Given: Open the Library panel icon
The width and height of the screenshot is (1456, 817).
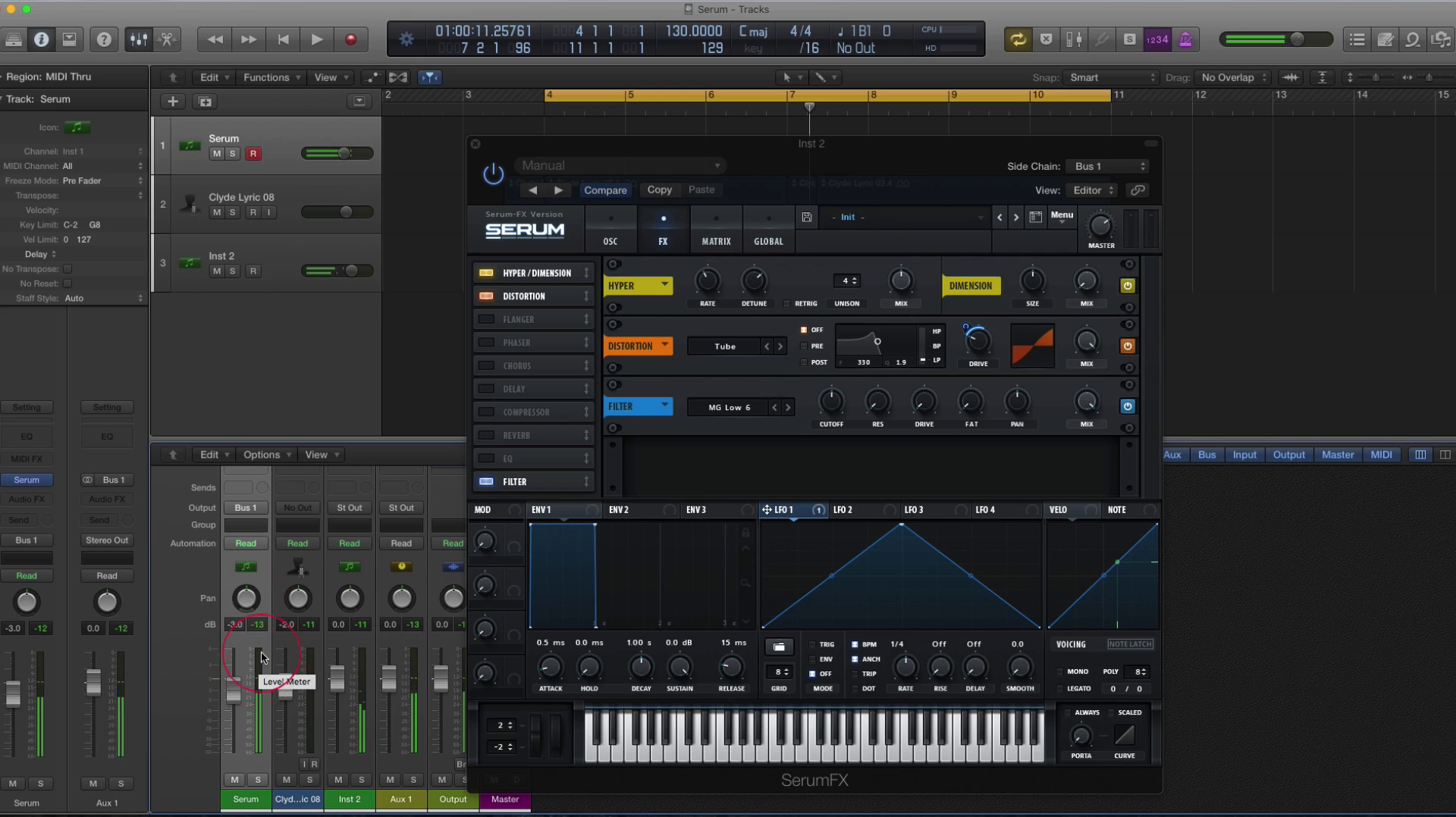Looking at the screenshot, I should pyautogui.click(x=13, y=39).
